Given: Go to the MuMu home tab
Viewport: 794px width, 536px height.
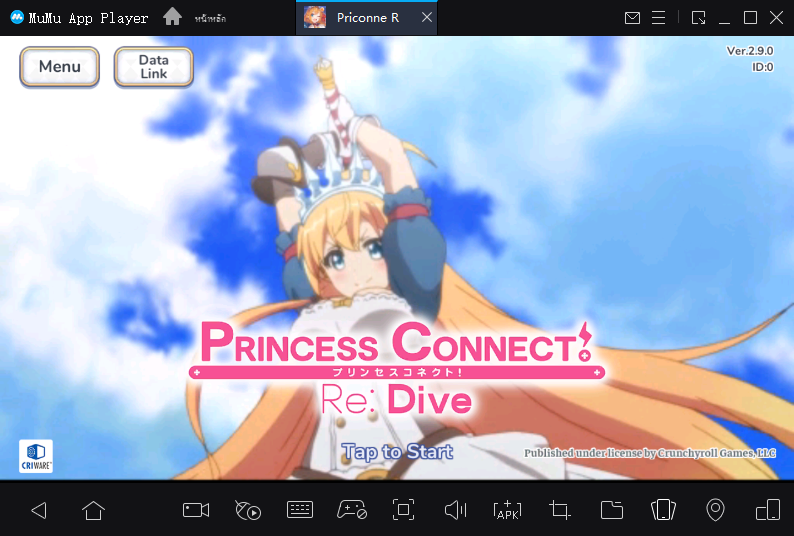Looking at the screenshot, I should [173, 18].
